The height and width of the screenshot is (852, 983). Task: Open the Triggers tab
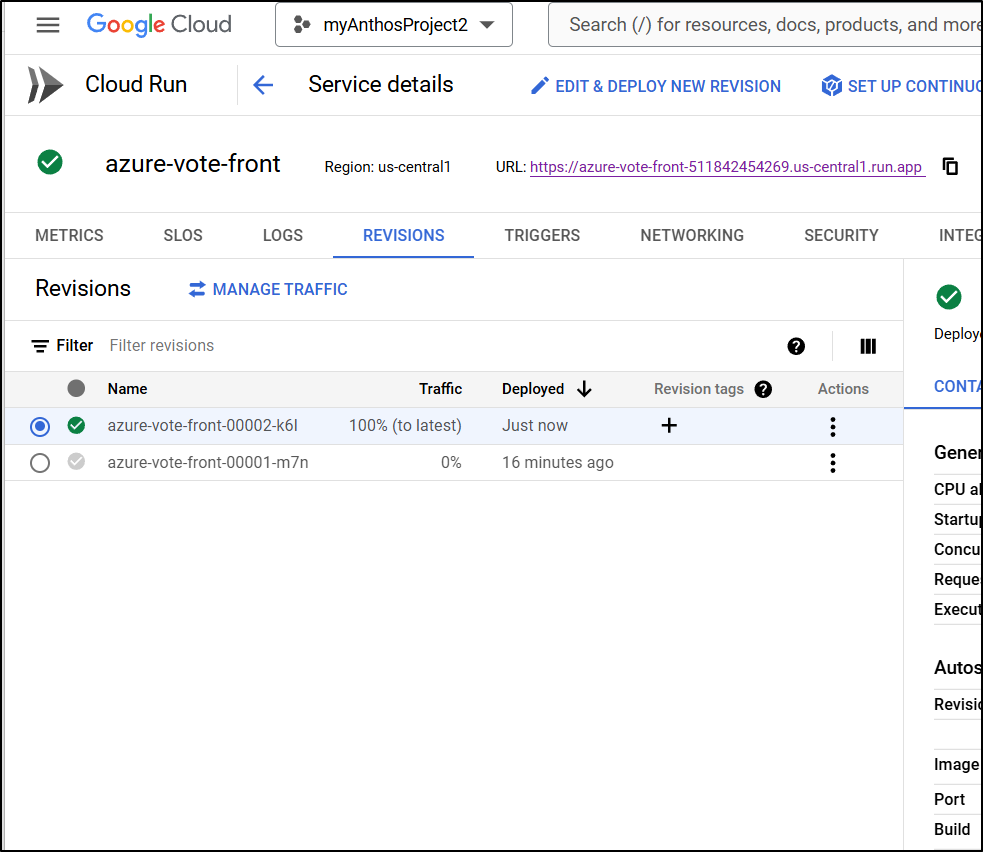pos(542,235)
